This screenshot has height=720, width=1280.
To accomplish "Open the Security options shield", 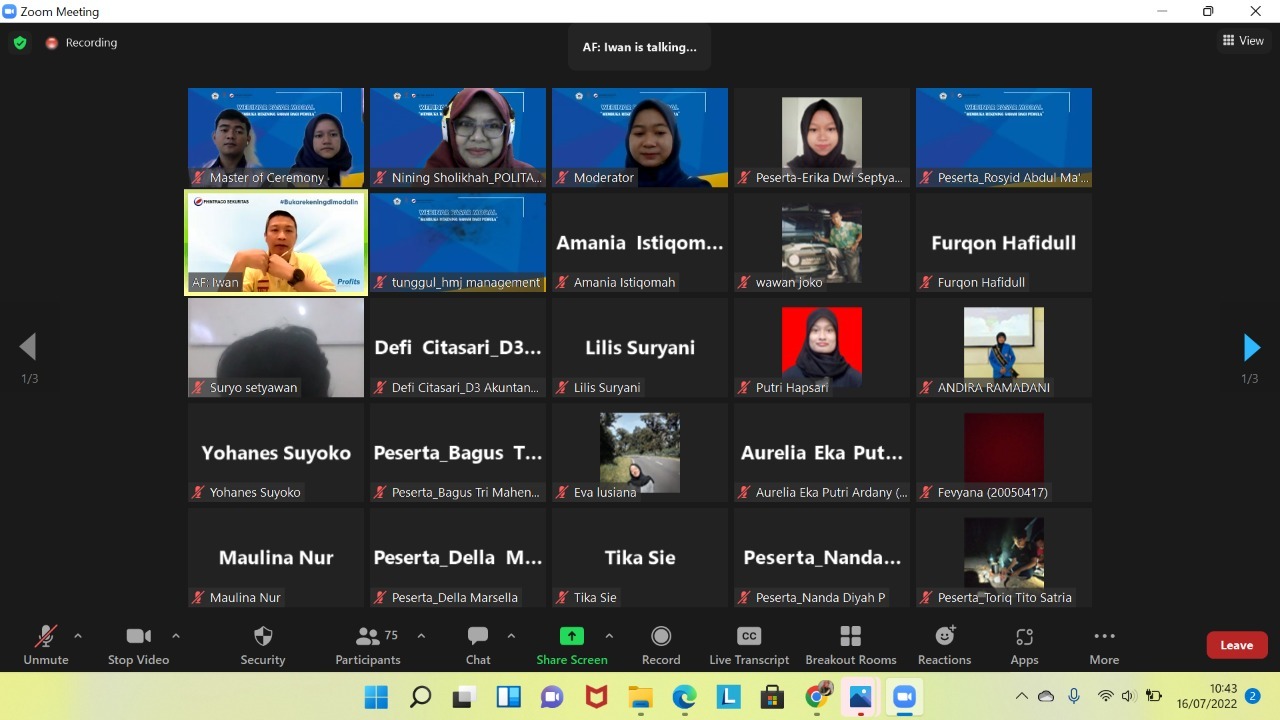I will [262, 645].
